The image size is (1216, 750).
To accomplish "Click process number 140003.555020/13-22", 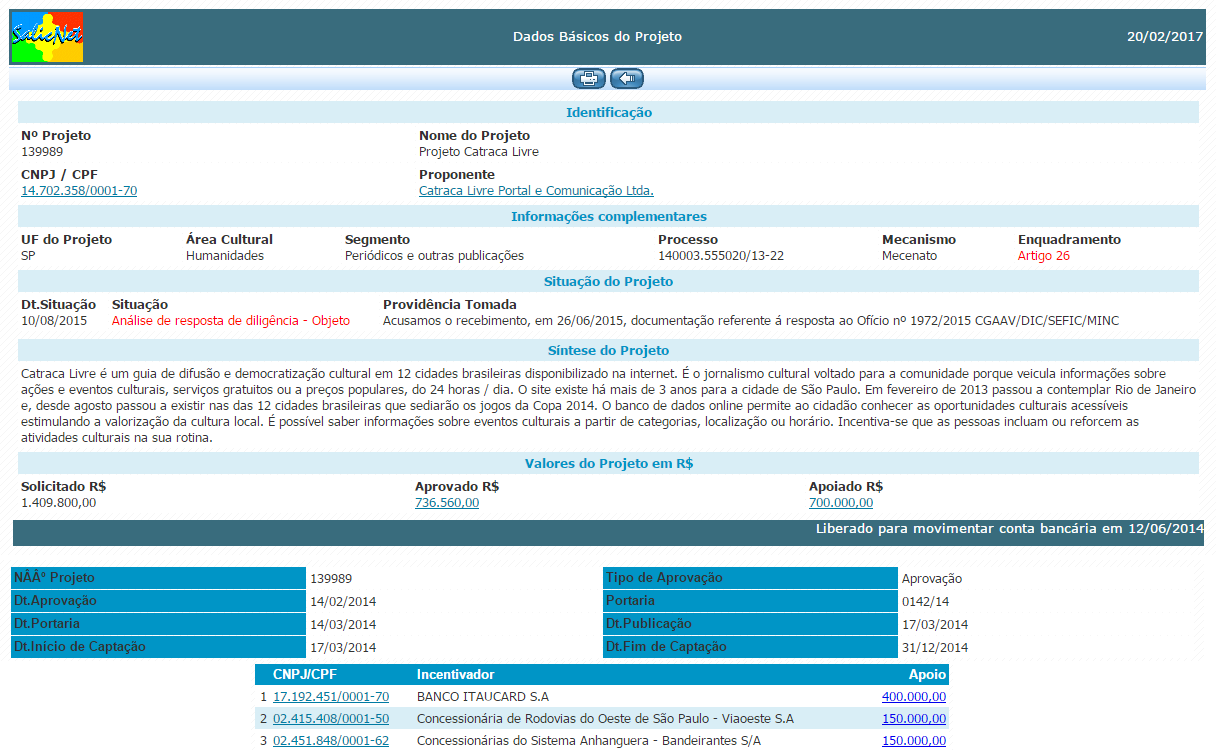I will pos(721,256).
